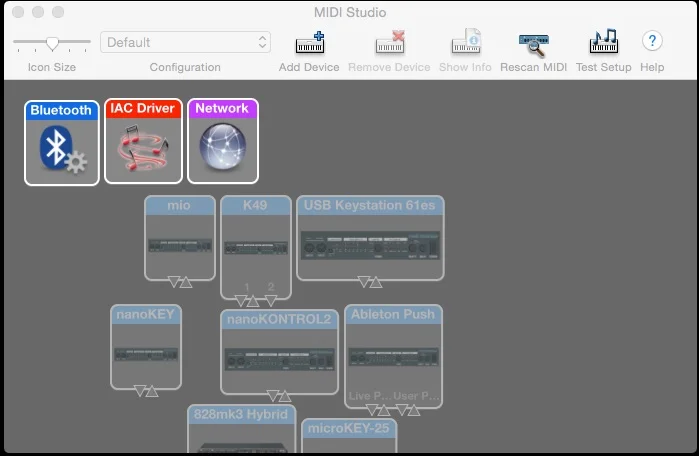699x456 pixels.
Task: Click the nanoKONTROL2 input port up arrow
Action: 284,396
